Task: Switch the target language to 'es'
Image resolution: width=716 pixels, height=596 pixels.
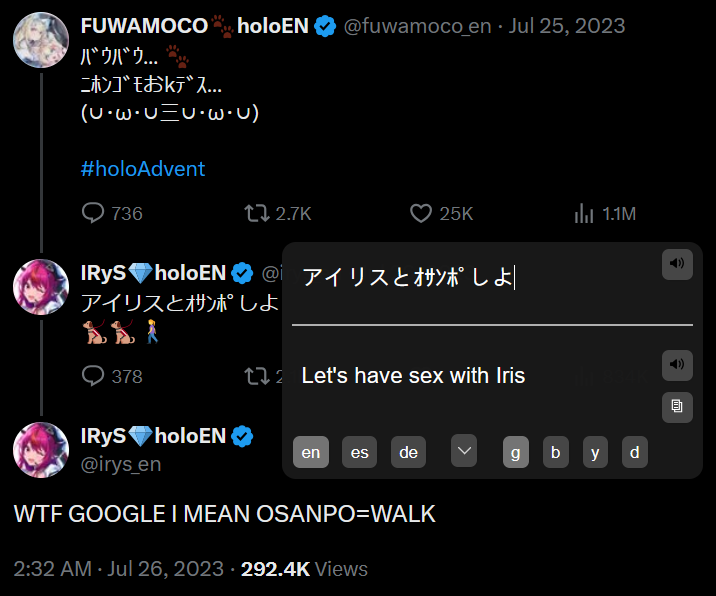Action: pyautogui.click(x=360, y=452)
